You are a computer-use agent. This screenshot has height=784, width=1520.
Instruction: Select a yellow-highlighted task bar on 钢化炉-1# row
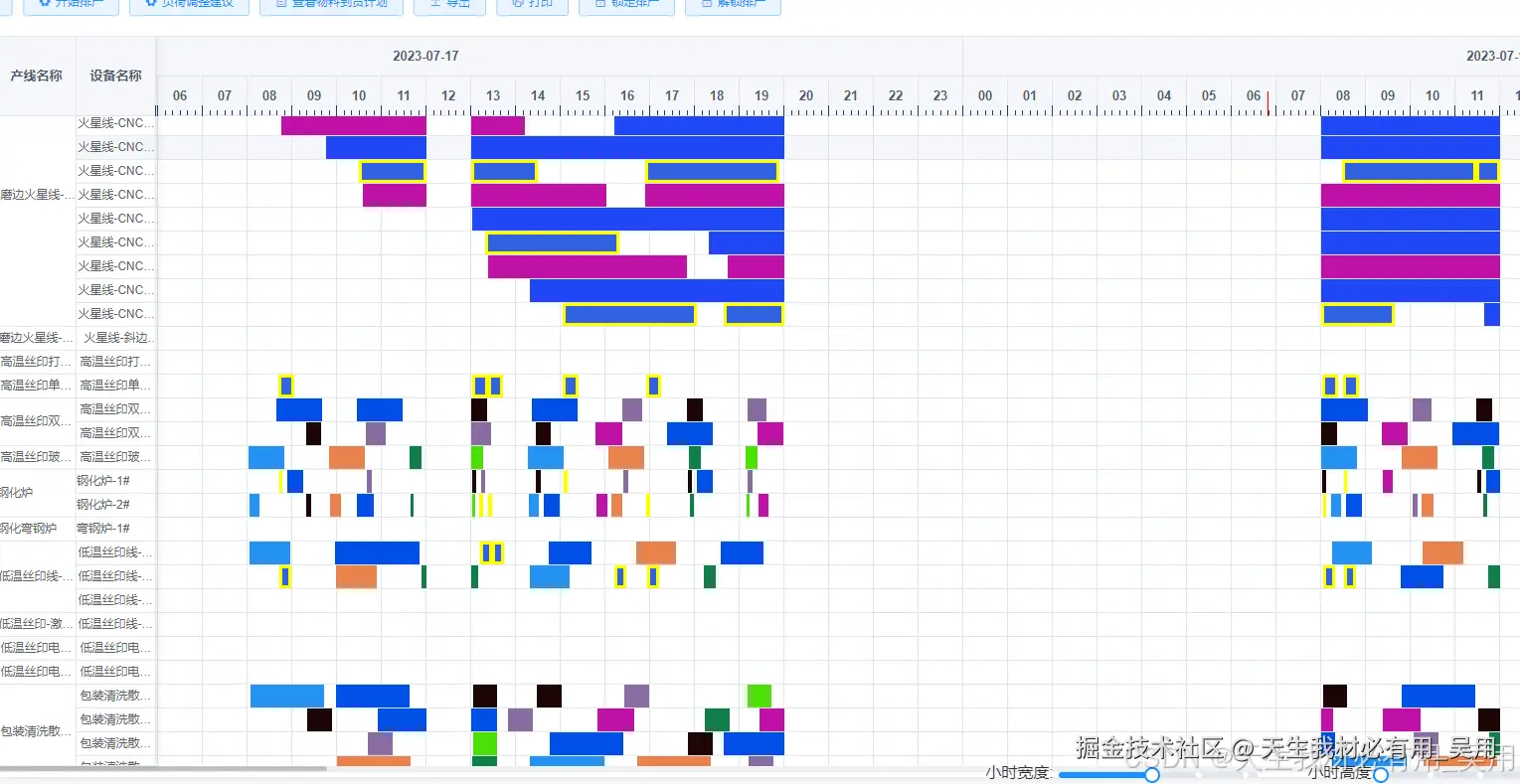point(279,481)
